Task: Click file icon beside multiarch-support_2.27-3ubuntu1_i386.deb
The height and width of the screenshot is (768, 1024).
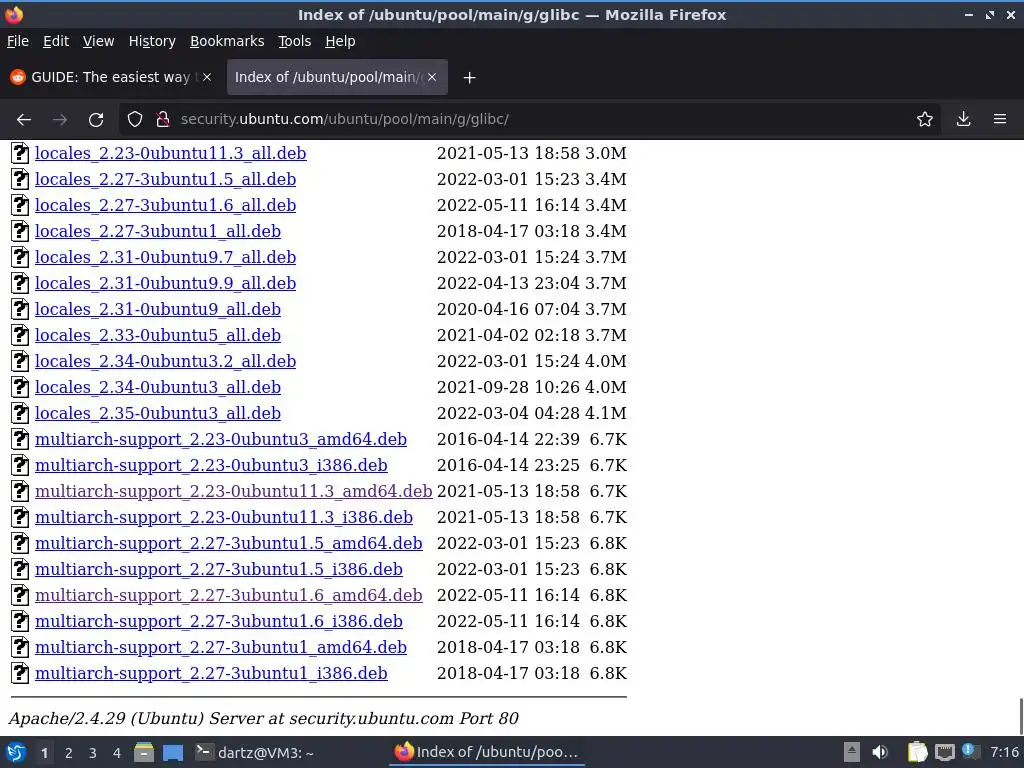Action: pyautogui.click(x=20, y=673)
